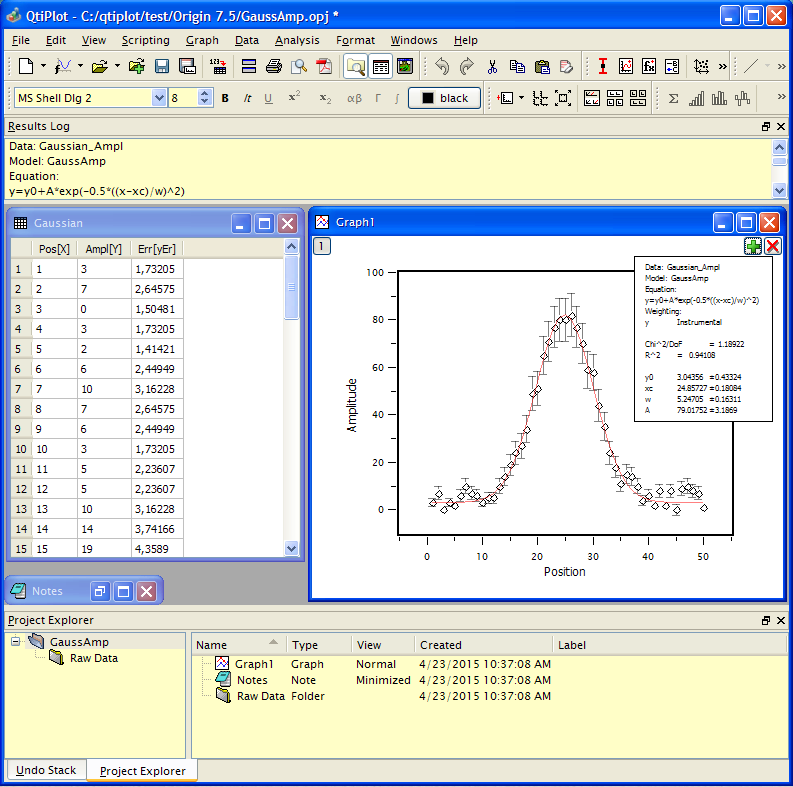The width and height of the screenshot is (793, 787).
Task: Toggle superscript formatting button
Action: point(294,98)
